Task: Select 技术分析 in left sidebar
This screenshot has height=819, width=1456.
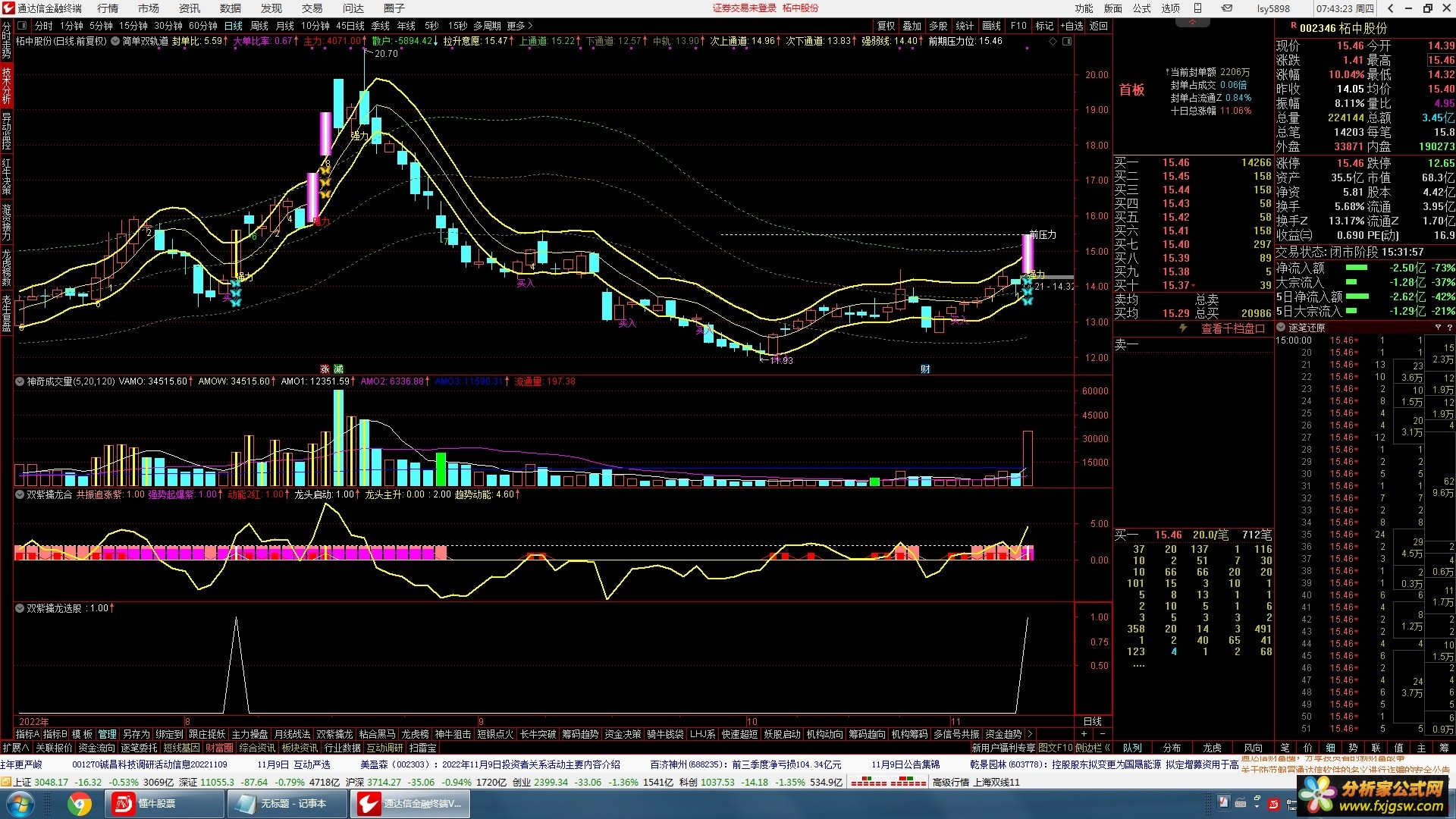Action: [x=6, y=85]
